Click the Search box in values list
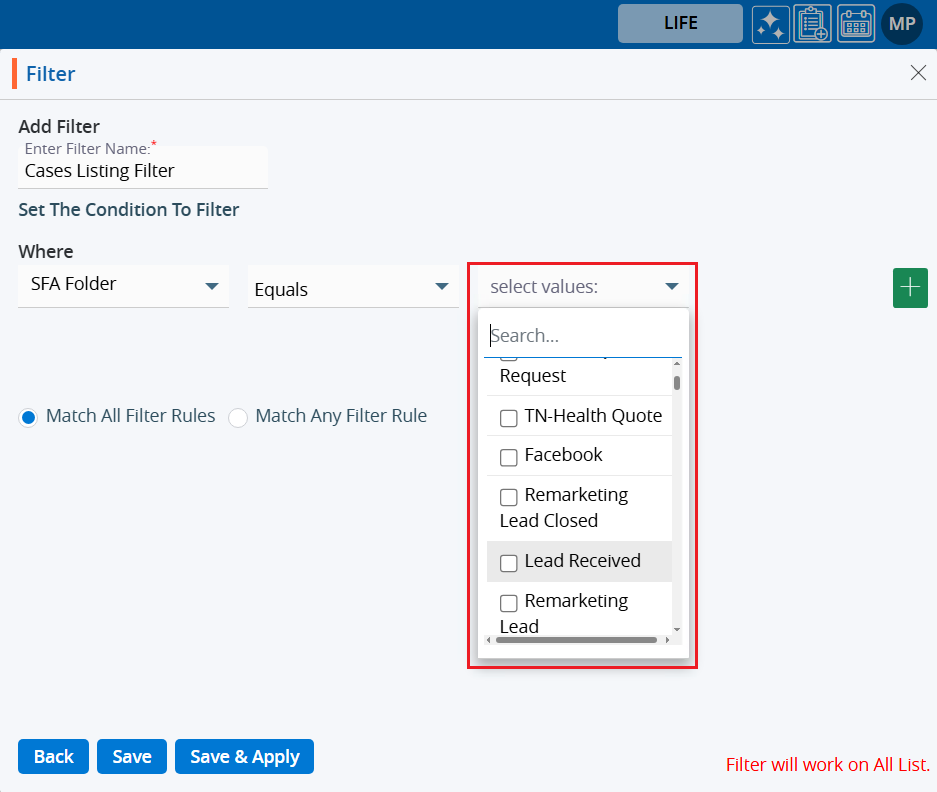937x792 pixels. 582,336
